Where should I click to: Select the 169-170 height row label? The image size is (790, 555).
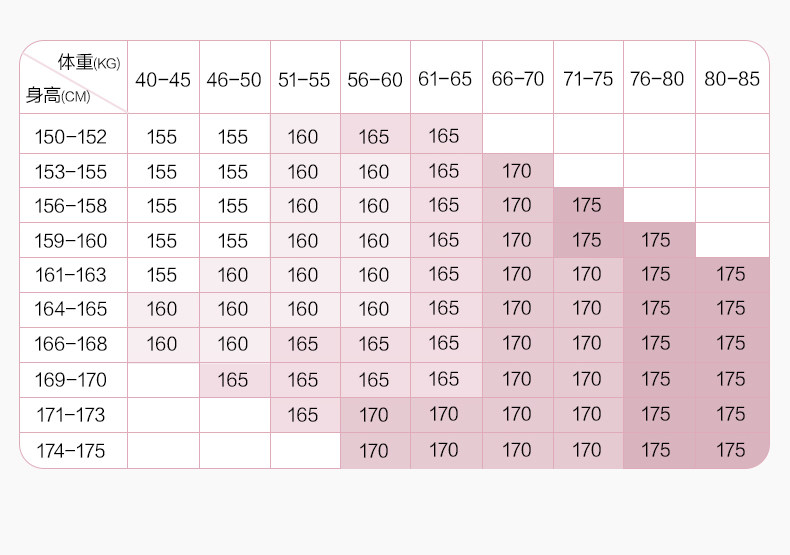click(71, 380)
